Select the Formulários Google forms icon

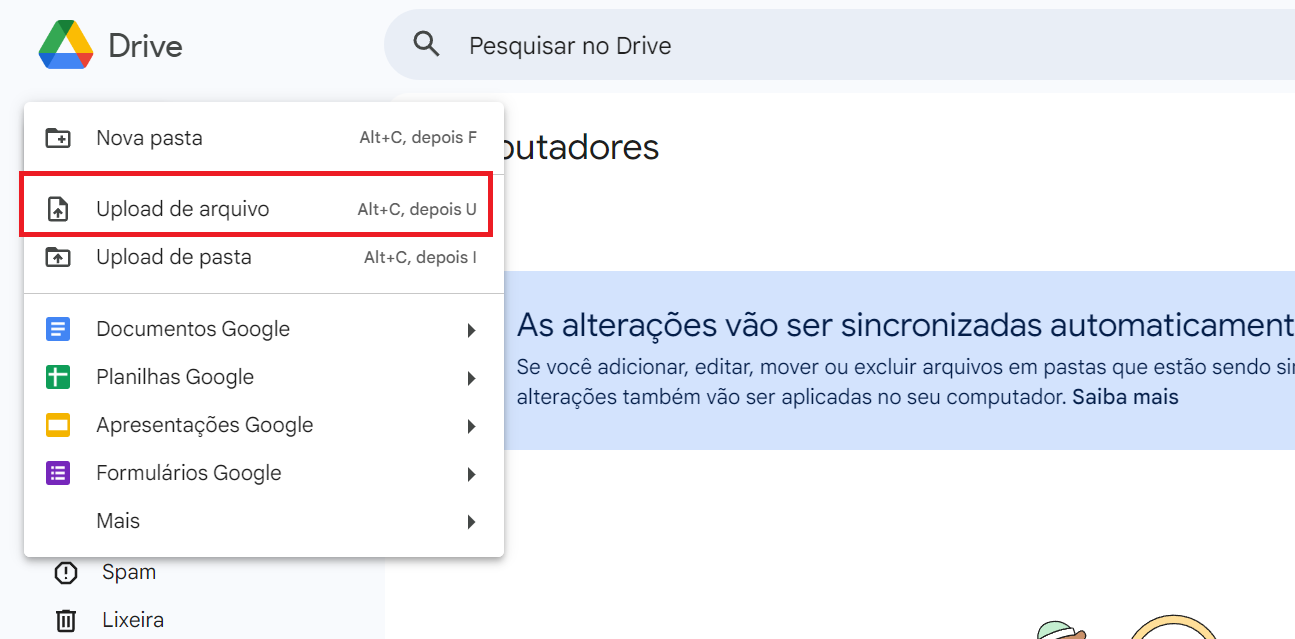coord(59,473)
